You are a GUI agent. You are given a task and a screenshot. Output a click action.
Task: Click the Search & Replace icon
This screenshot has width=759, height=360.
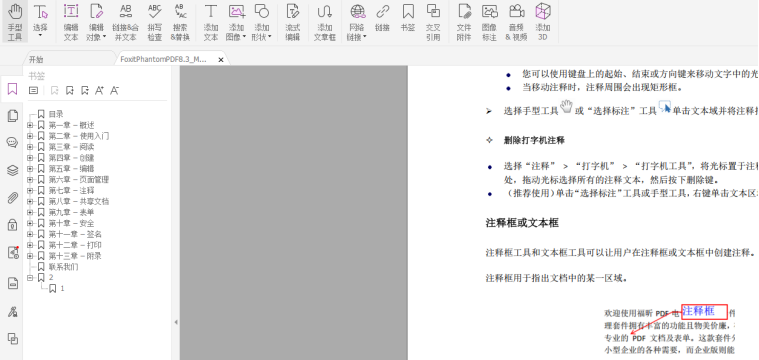pyautogui.click(x=180, y=22)
